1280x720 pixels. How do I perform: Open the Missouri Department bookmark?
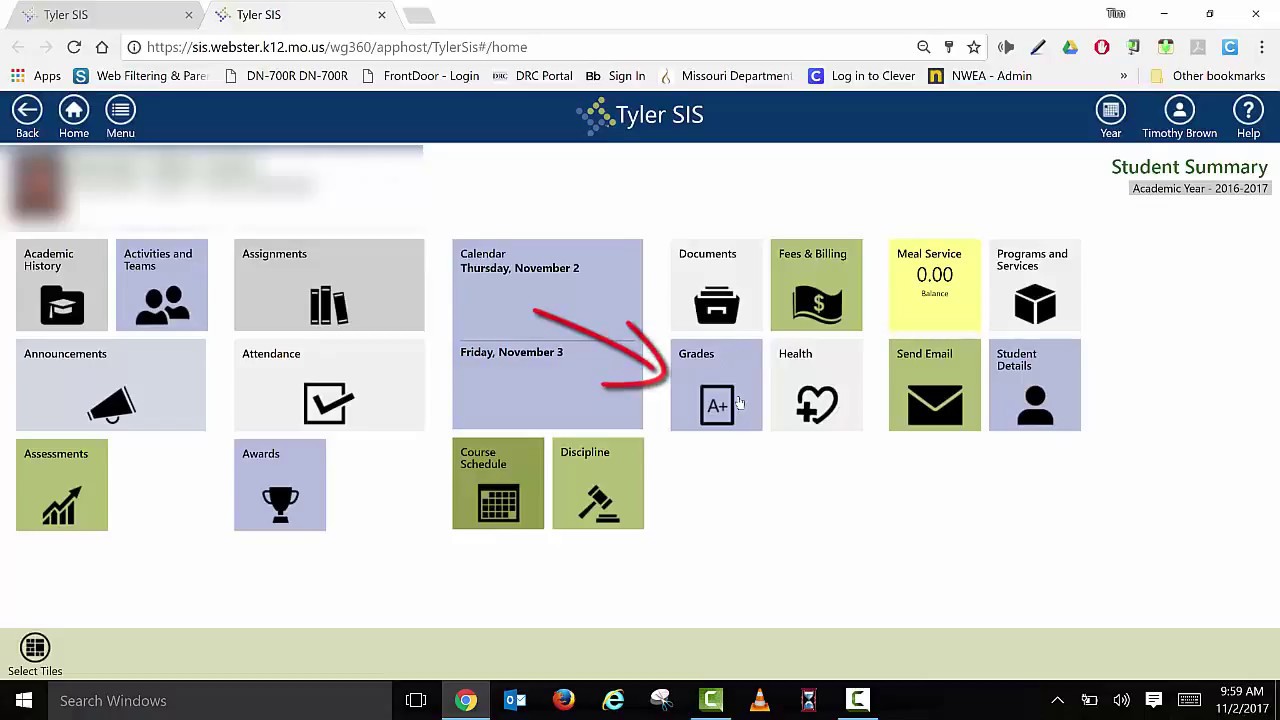[x=725, y=76]
